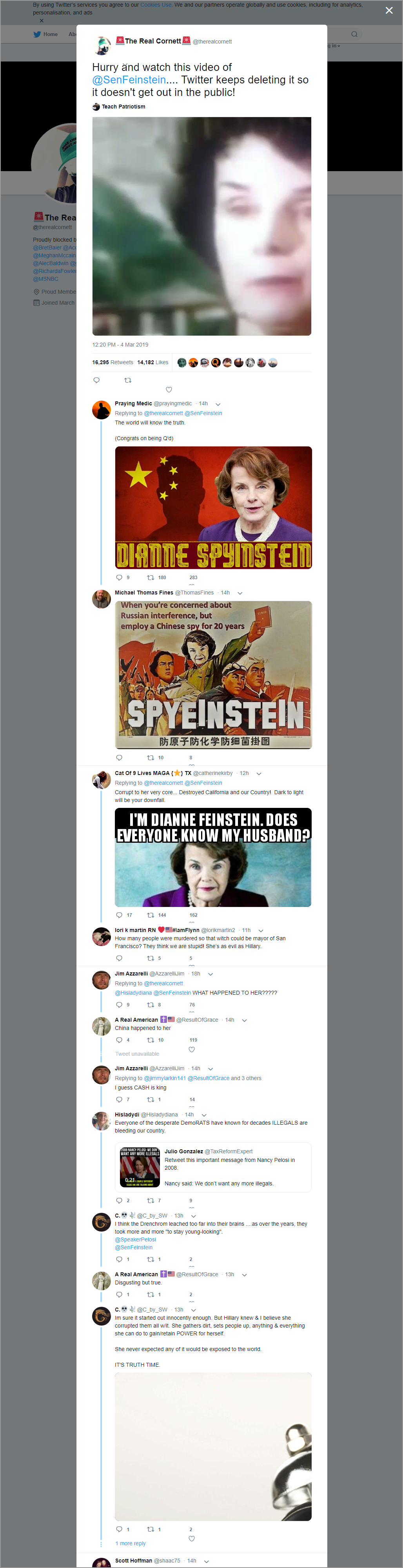The image size is (403, 1568).
Task: Open dropdown arrow on Praying Medic tweet
Action: pos(218,404)
